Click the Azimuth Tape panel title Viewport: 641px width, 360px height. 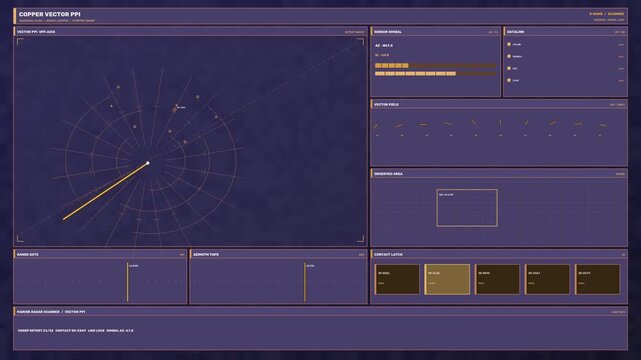(x=206, y=255)
